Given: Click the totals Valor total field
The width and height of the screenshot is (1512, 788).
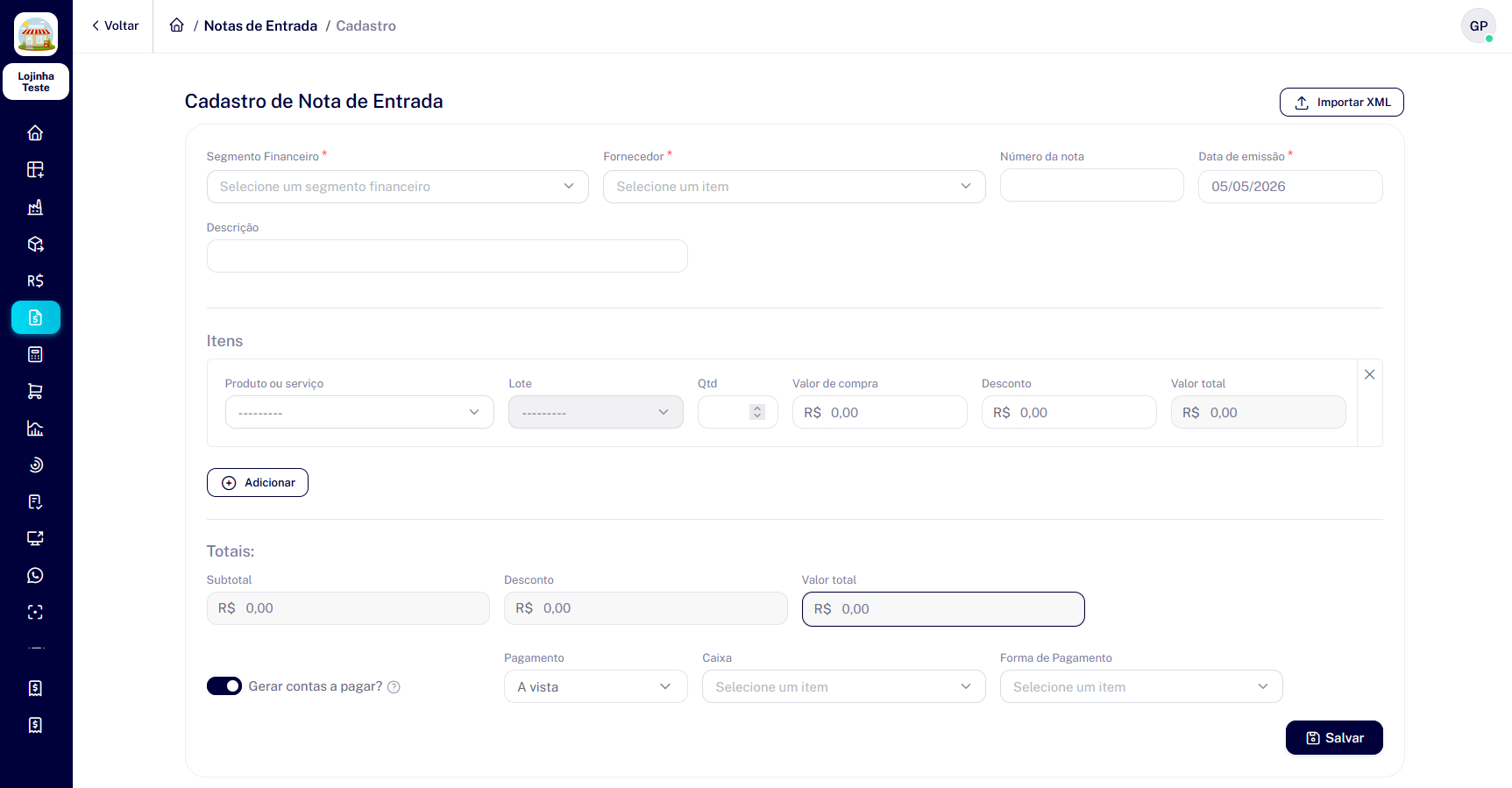Looking at the screenshot, I should tap(943, 609).
